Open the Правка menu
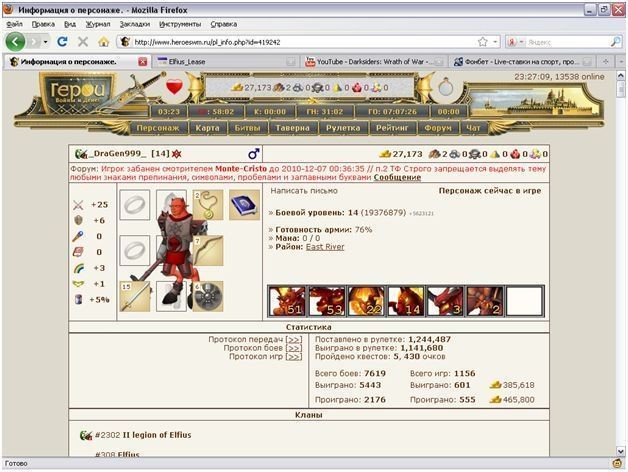Viewport: 628px width, 472px height. coord(43,24)
